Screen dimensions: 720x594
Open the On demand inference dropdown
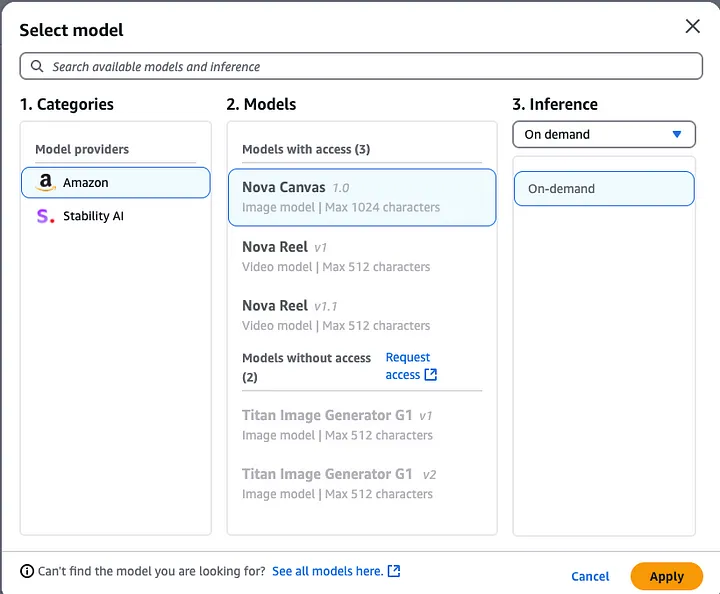click(604, 134)
